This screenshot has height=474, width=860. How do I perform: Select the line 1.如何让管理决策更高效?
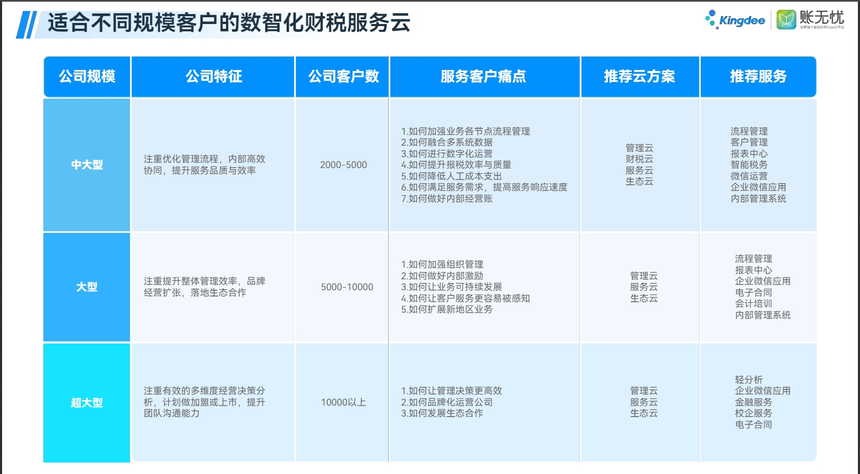451,391
